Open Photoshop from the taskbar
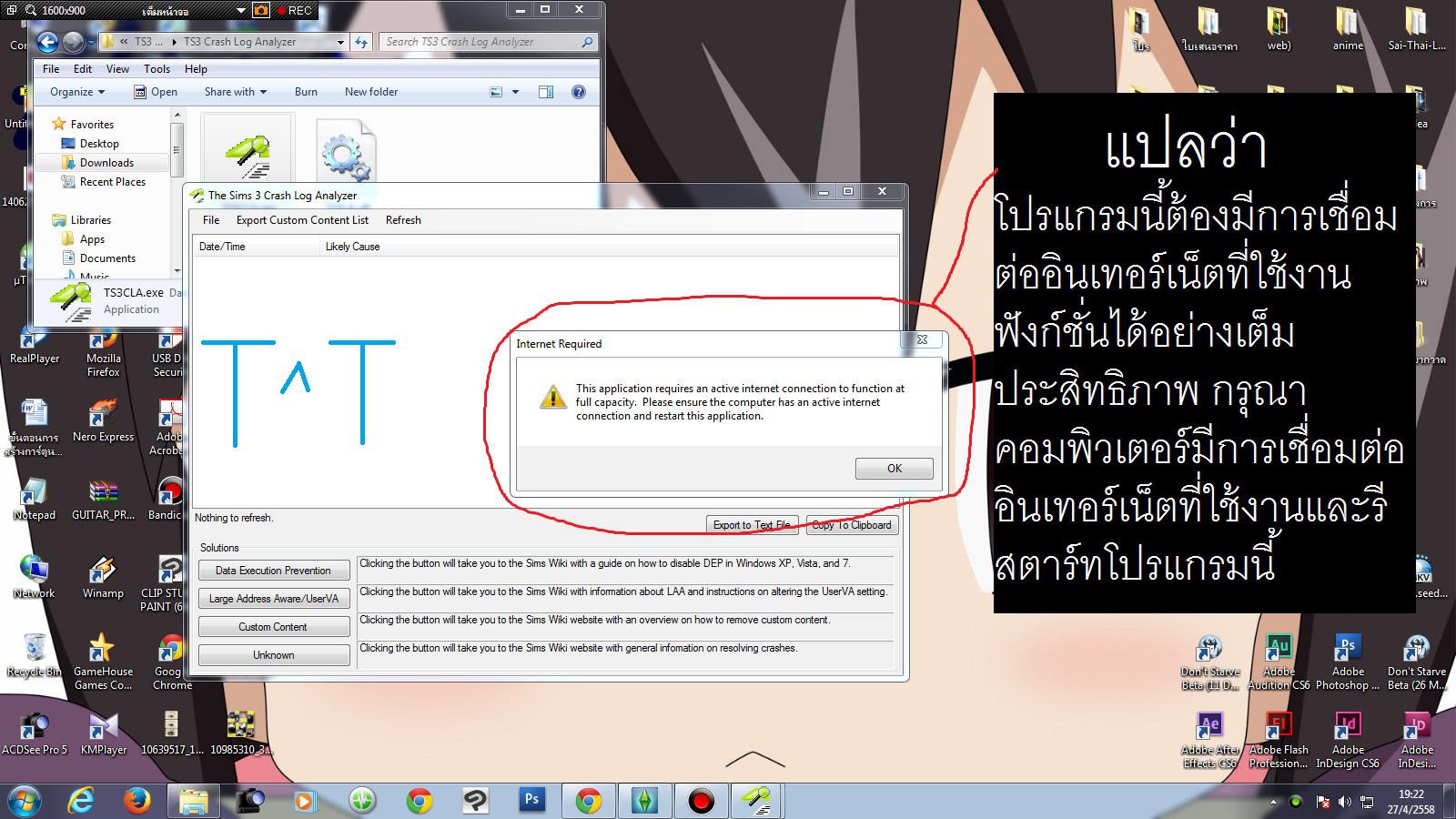This screenshot has height=819, width=1456. (531, 801)
